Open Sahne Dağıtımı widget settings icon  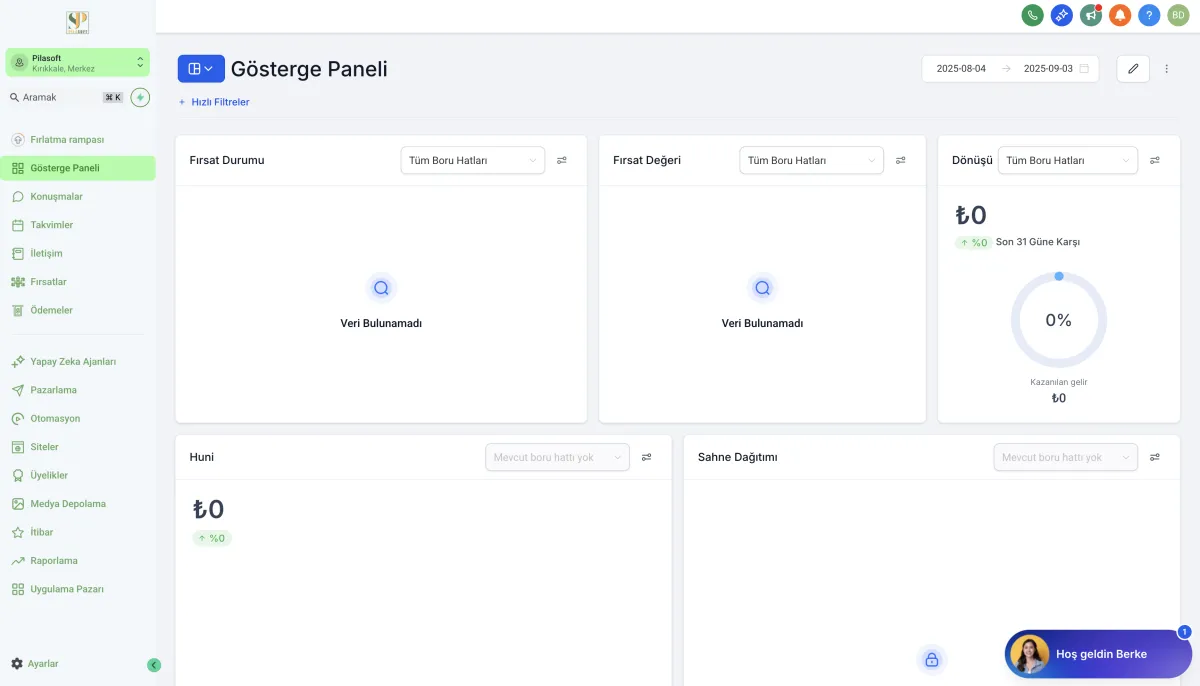pos(1155,457)
